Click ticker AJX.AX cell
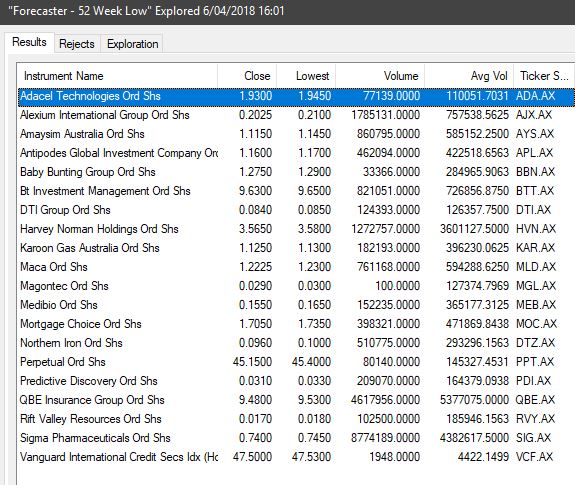575x485 pixels. tap(534, 115)
